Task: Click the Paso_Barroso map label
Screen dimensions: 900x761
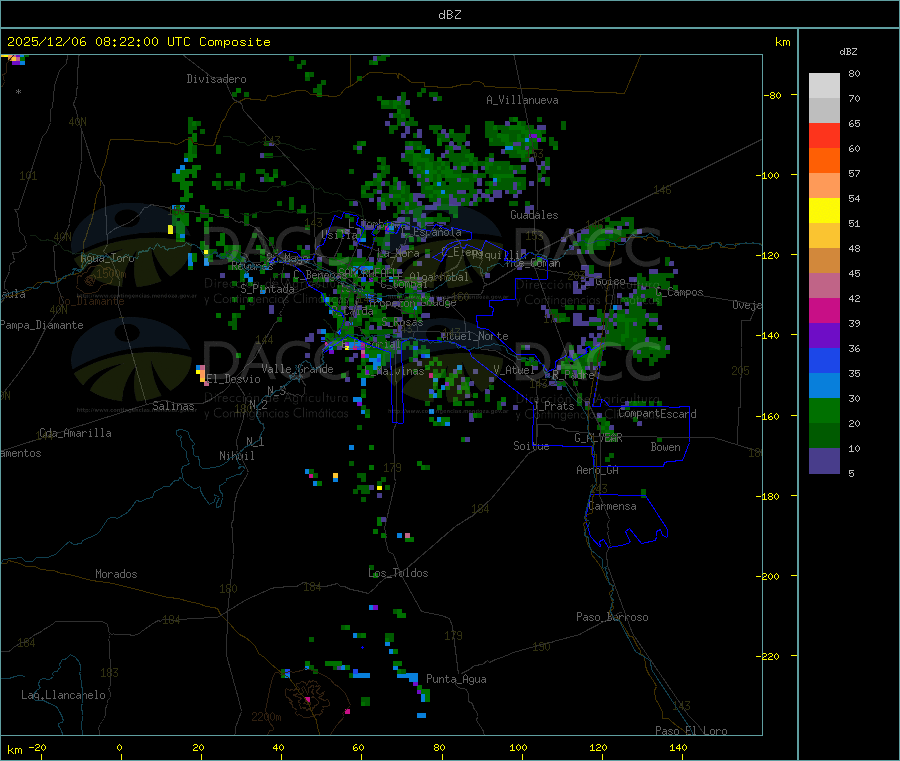Action: 612,617
